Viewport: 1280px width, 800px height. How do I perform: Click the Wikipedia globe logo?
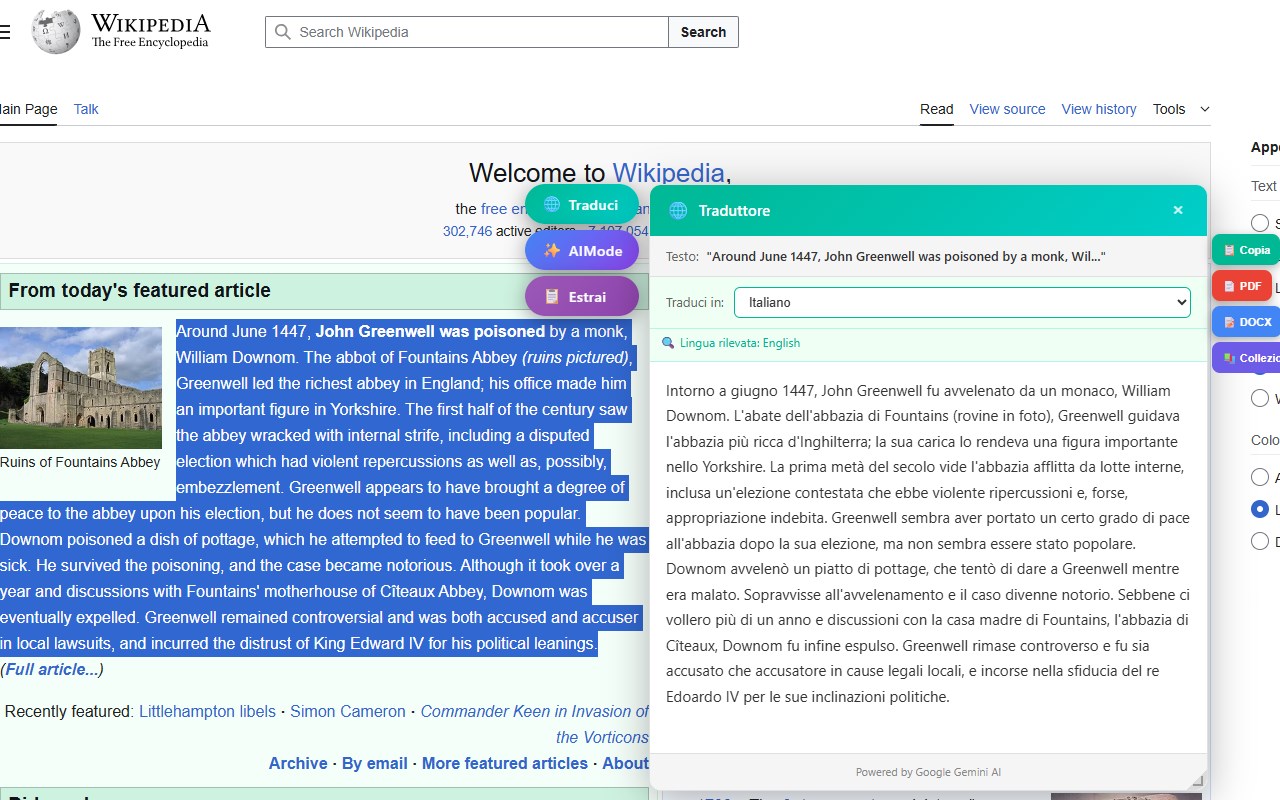(56, 31)
